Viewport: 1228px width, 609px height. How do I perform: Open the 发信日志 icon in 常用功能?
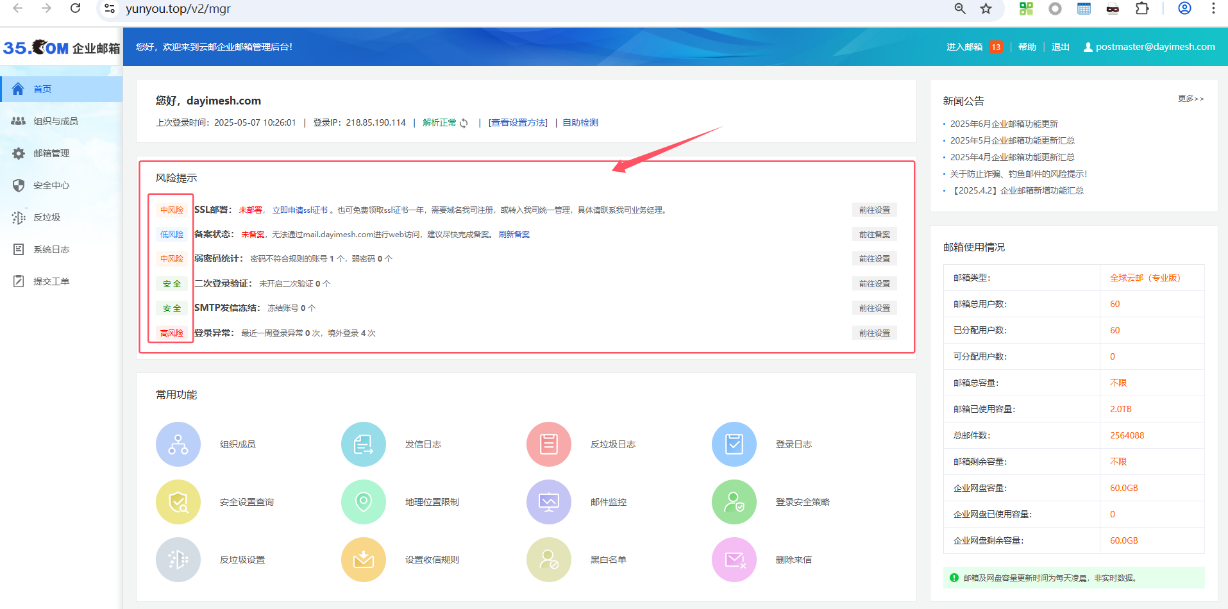point(363,444)
